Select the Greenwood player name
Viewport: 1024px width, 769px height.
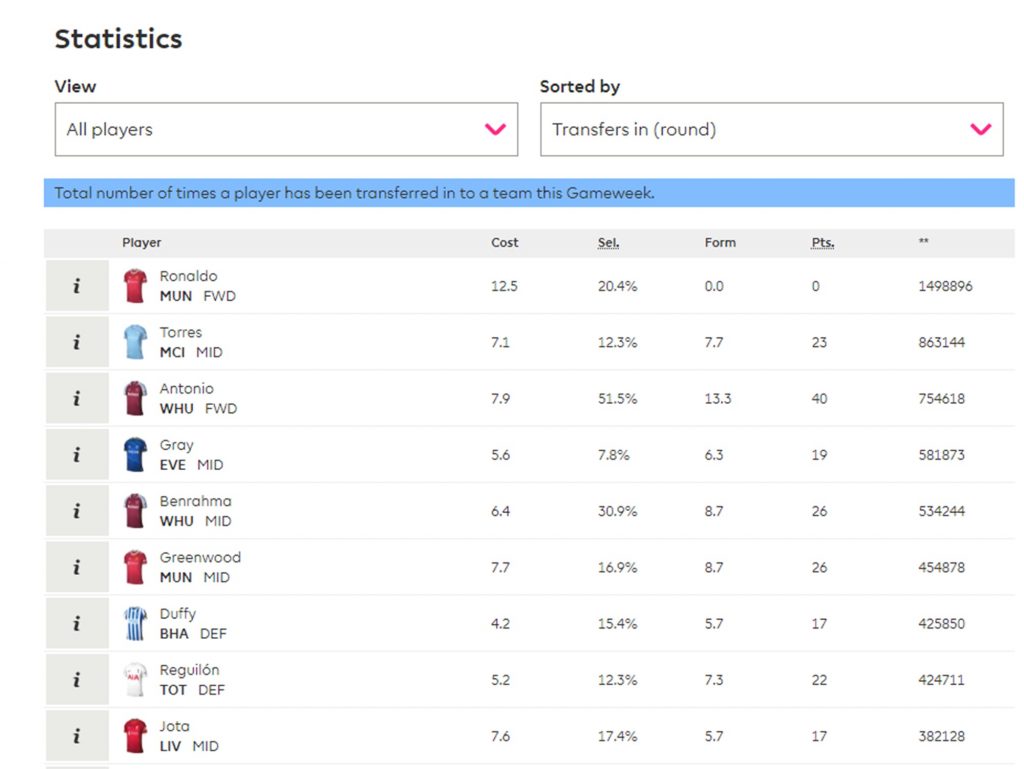[x=200, y=557]
